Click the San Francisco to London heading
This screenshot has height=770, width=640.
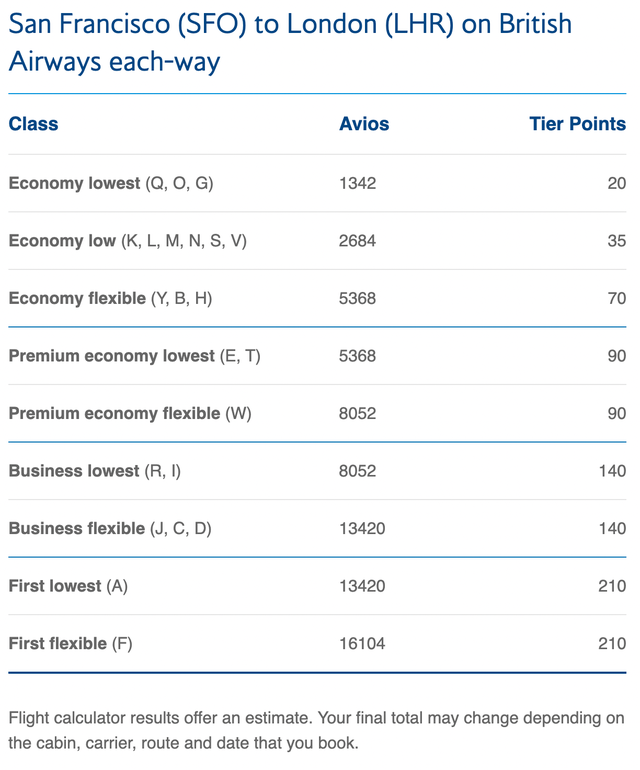(290, 42)
